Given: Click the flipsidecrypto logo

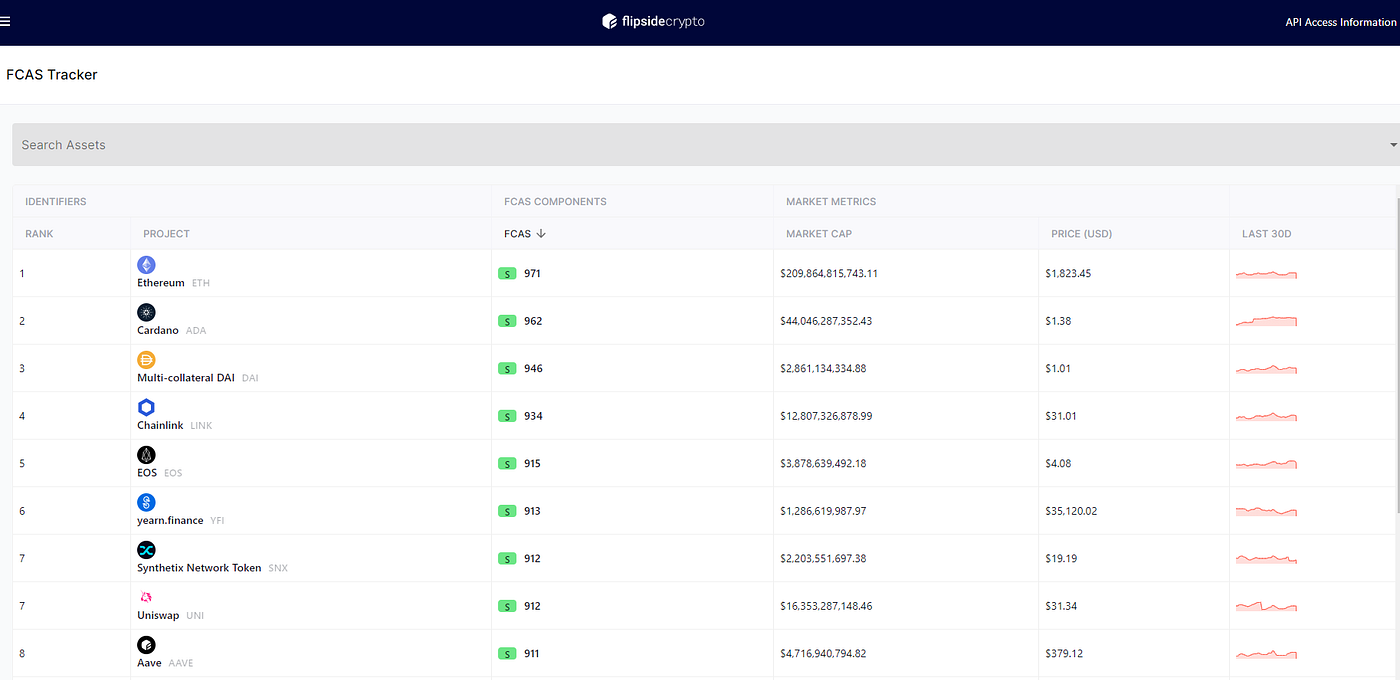Looking at the screenshot, I should [653, 21].
